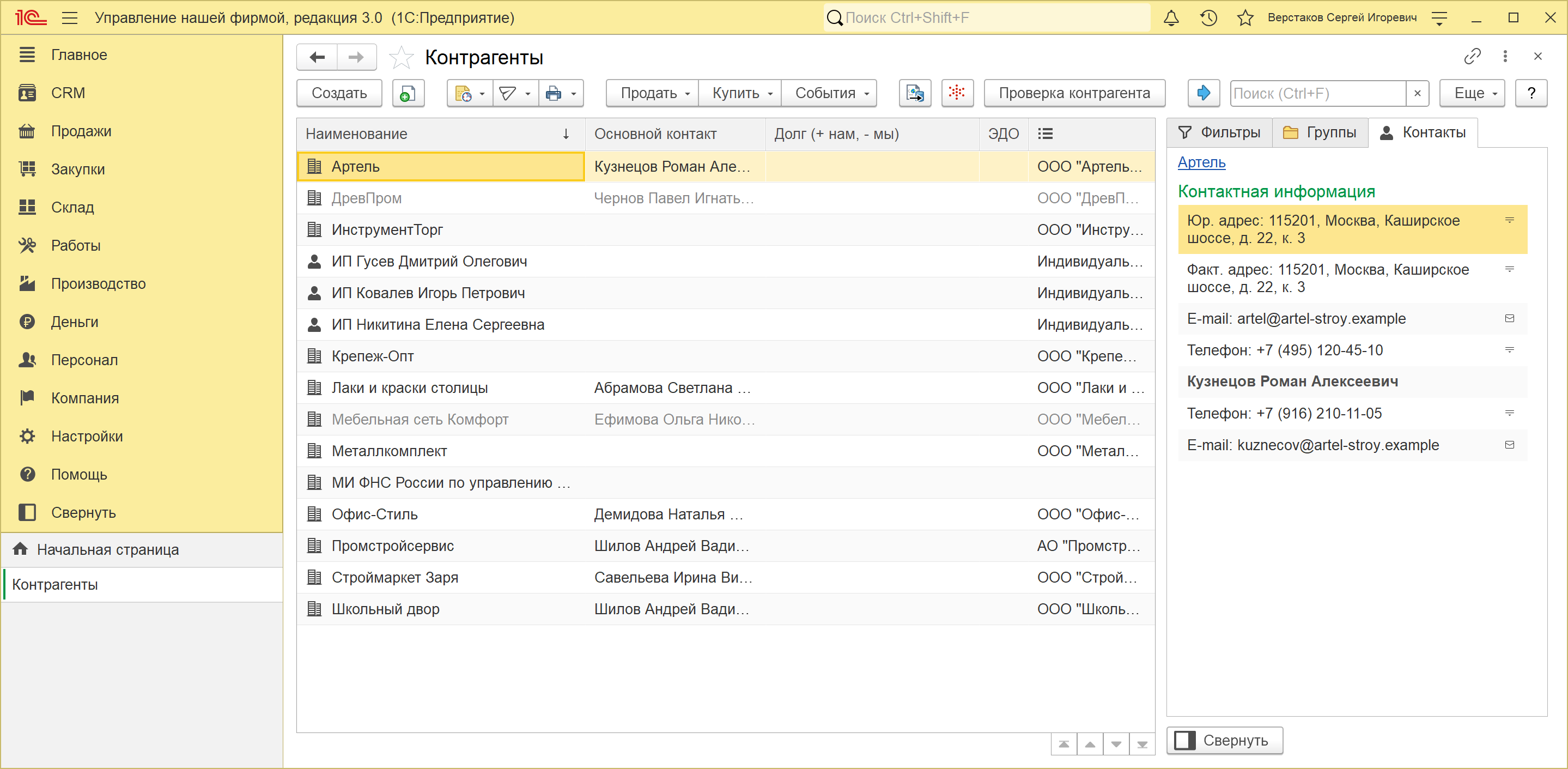Switch to the Фильтры tab
The width and height of the screenshot is (1568, 769).
[x=1219, y=133]
